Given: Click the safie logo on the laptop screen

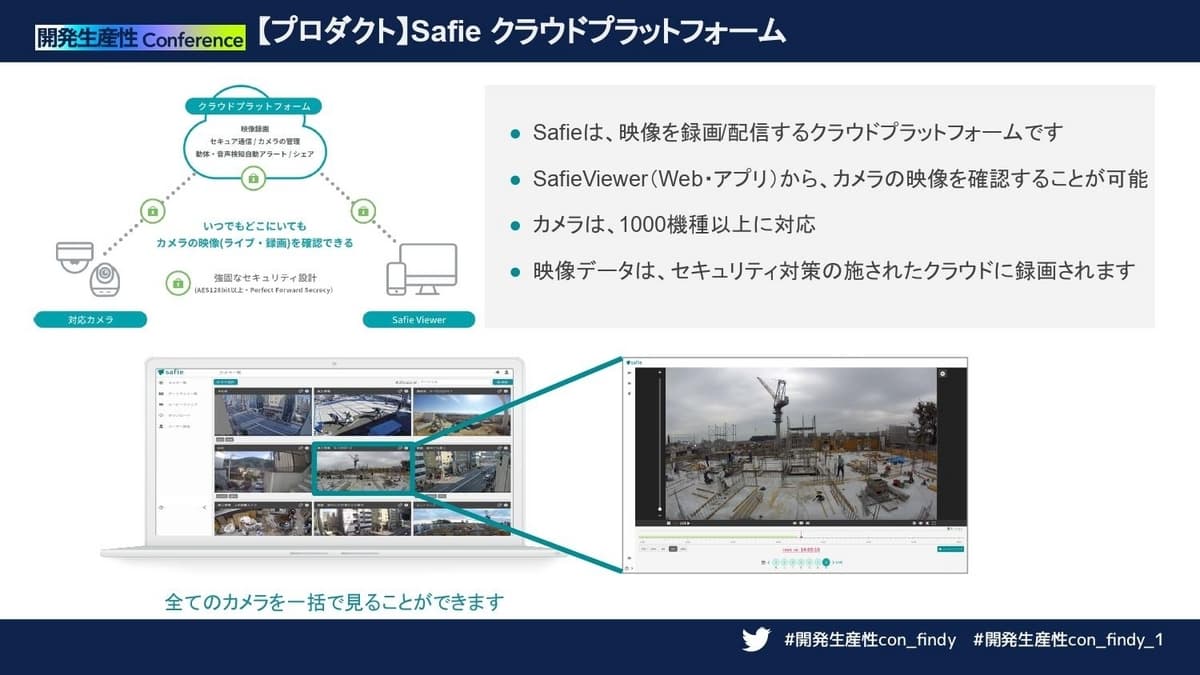Looking at the screenshot, I should (171, 372).
